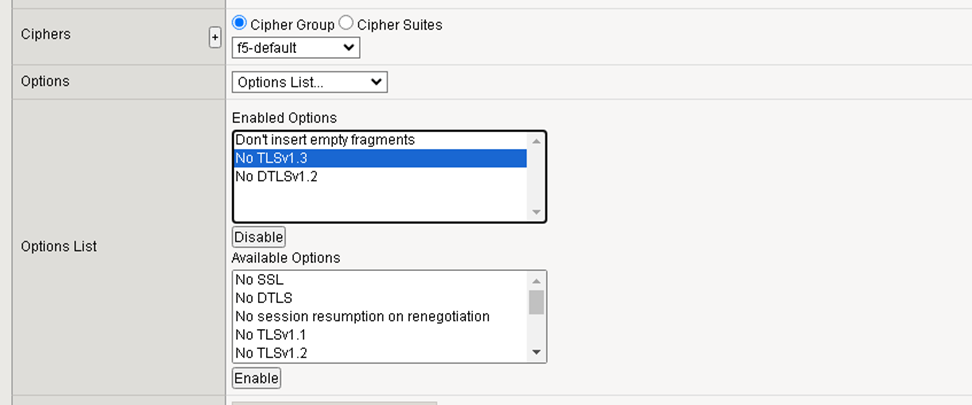
Task: Click up arrow of Available Options scrollbar
Action: [x=537, y=280]
